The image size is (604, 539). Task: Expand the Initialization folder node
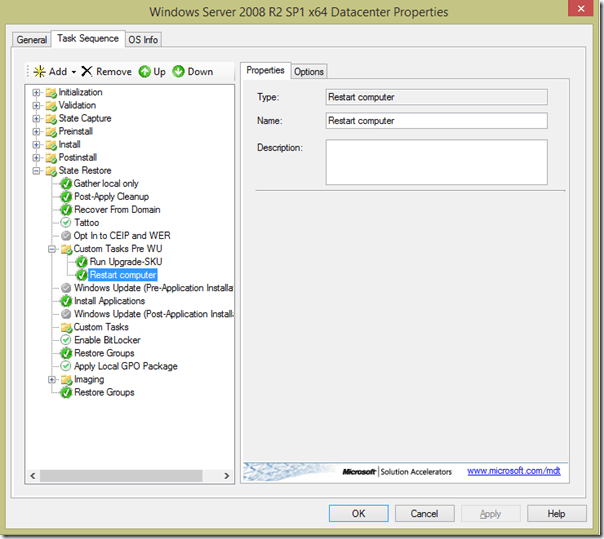coord(37,93)
